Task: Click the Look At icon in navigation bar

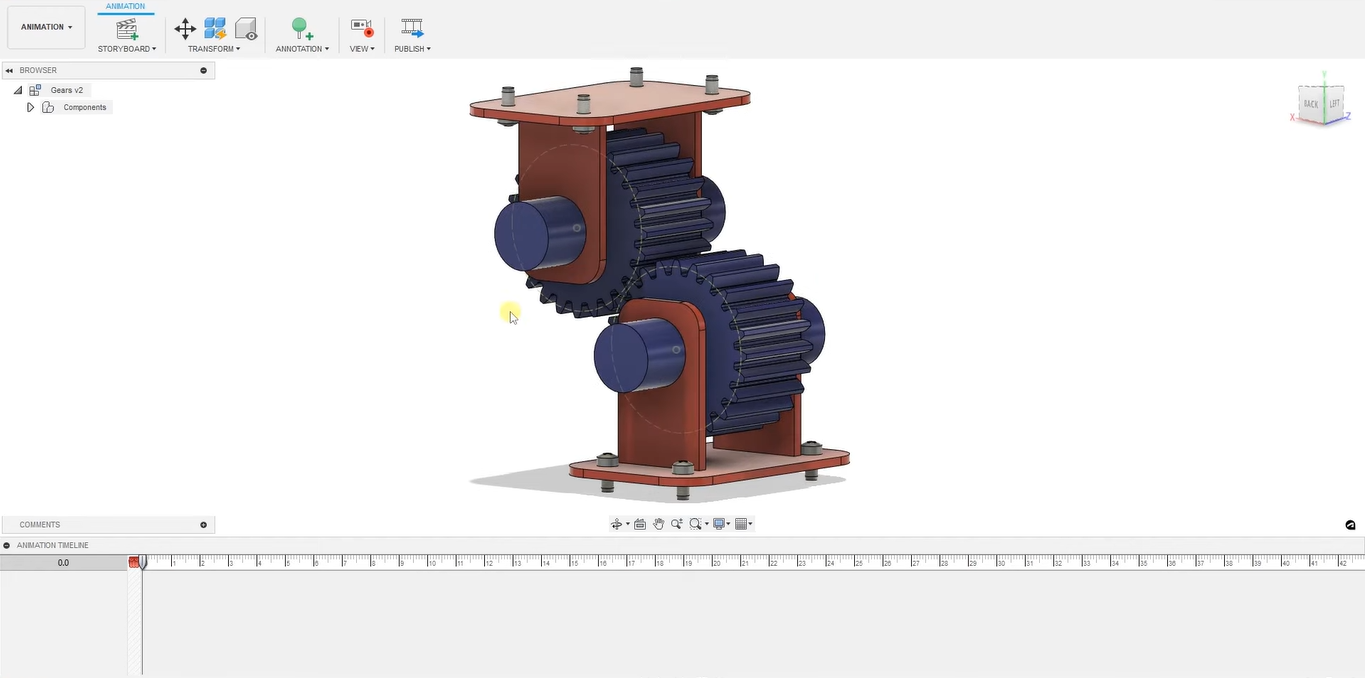Action: pos(640,524)
